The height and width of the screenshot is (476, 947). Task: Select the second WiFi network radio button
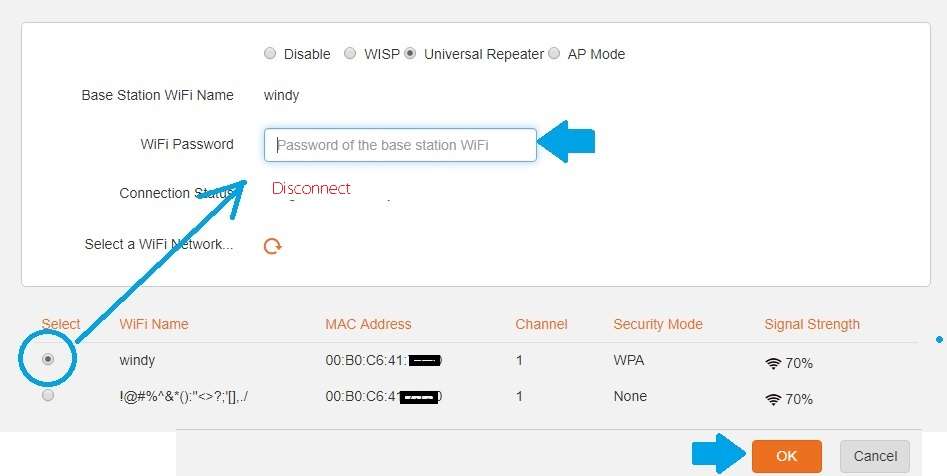point(48,396)
